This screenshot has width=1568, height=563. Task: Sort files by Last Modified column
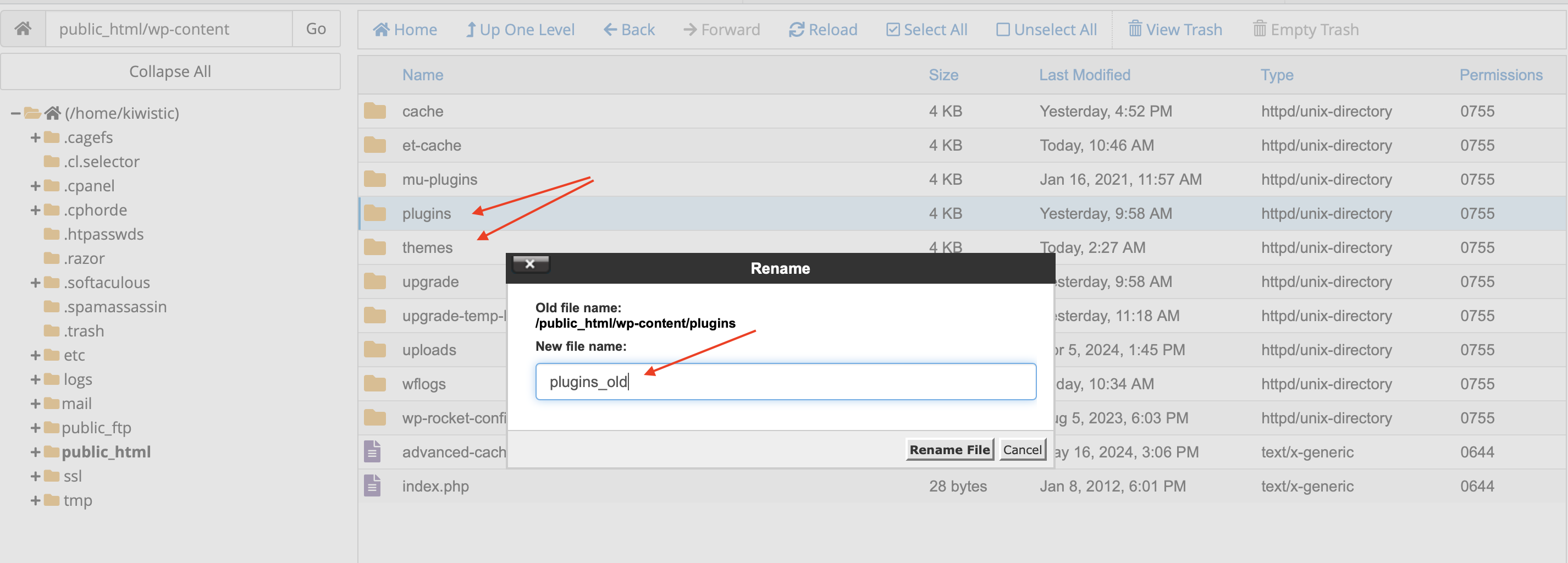[1085, 74]
